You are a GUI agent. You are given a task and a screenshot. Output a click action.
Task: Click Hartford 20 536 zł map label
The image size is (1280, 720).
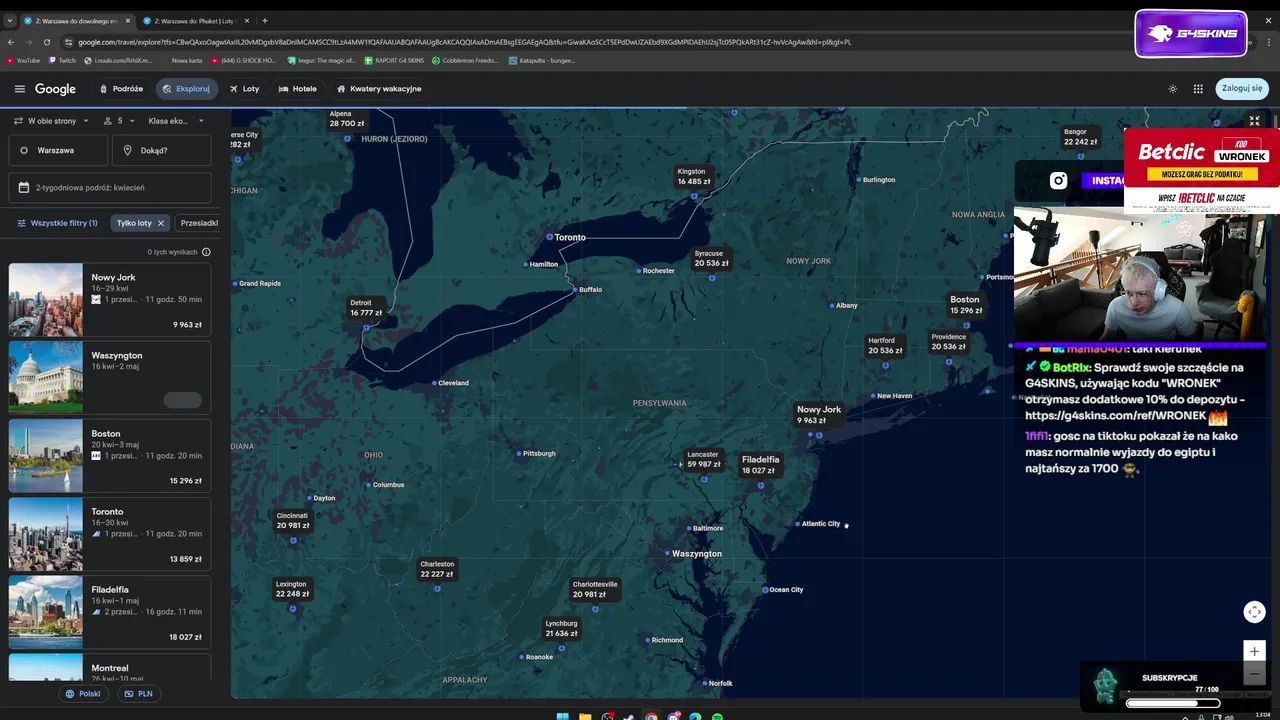885,346
